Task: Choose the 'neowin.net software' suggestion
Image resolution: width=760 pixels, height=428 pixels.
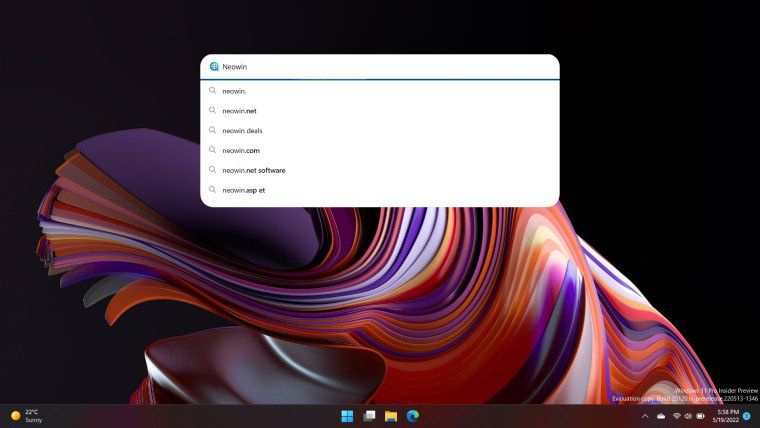Action: [254, 170]
